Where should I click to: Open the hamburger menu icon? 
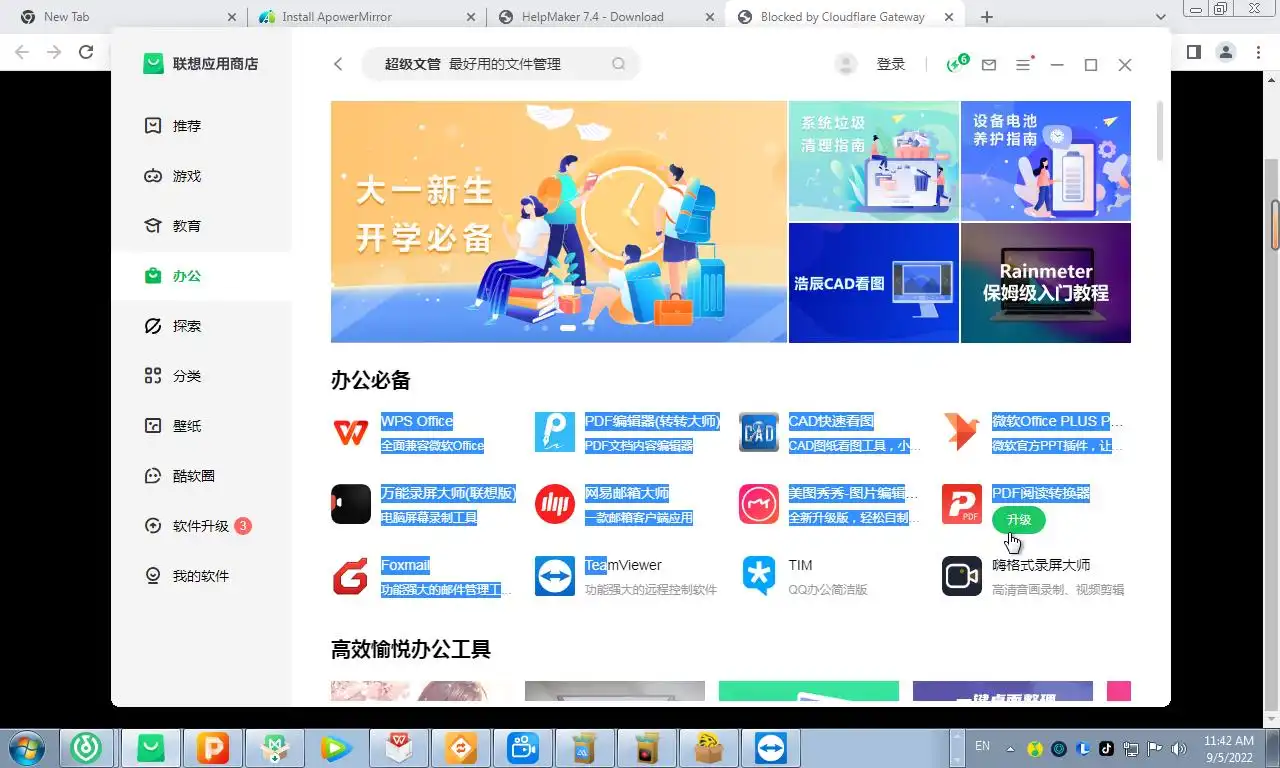(x=1024, y=64)
